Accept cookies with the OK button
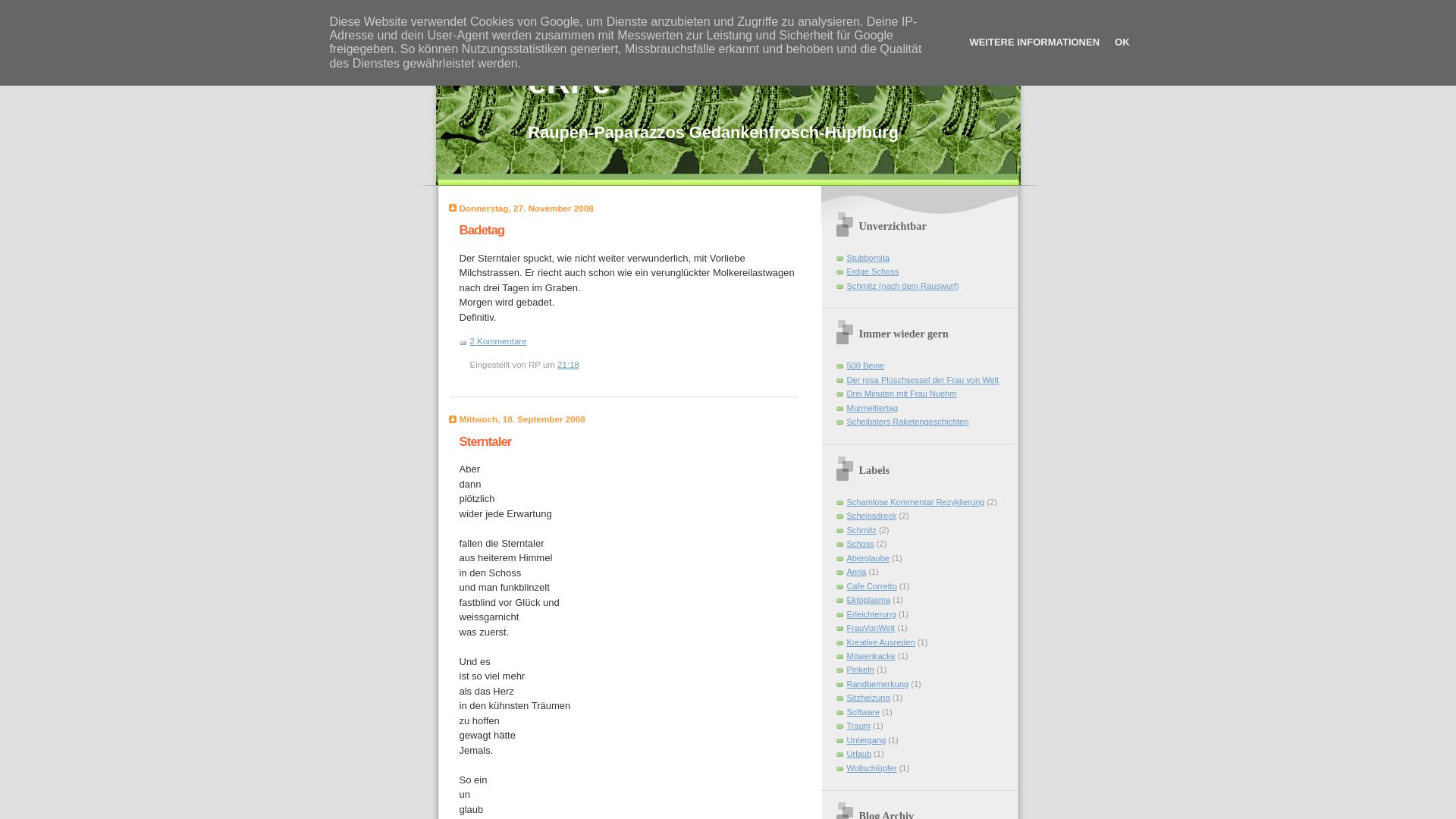This screenshot has width=1456, height=819. click(1122, 42)
